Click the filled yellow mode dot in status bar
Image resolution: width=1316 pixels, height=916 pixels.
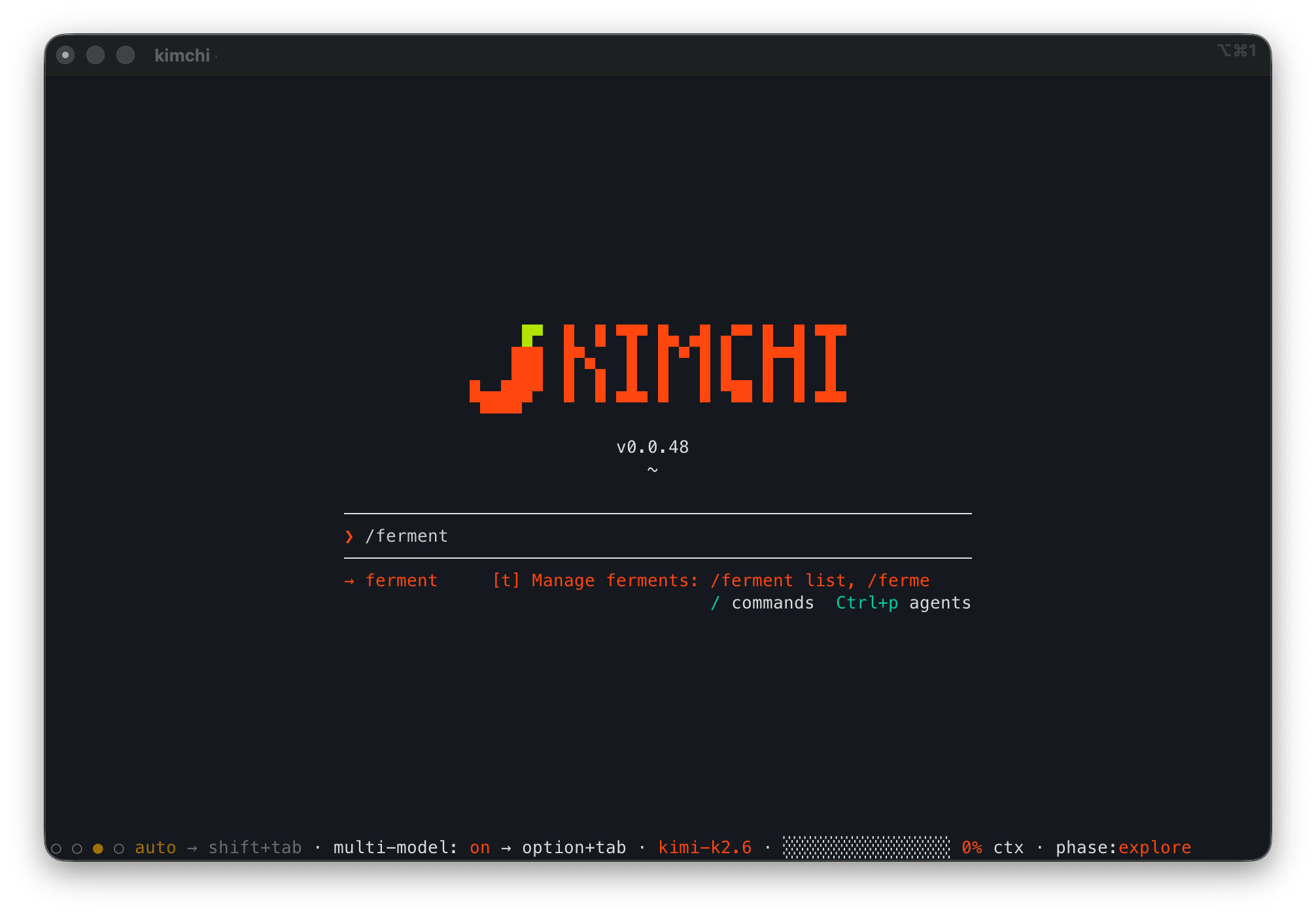click(98, 849)
